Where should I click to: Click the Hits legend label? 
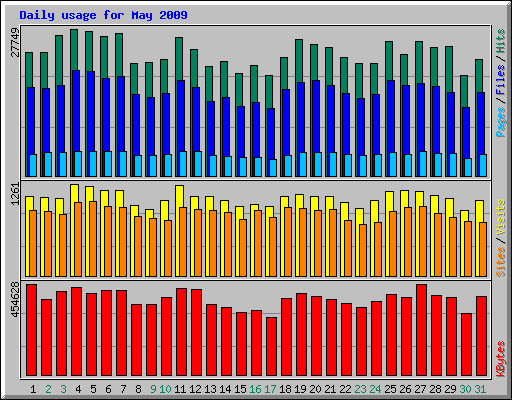click(501, 41)
